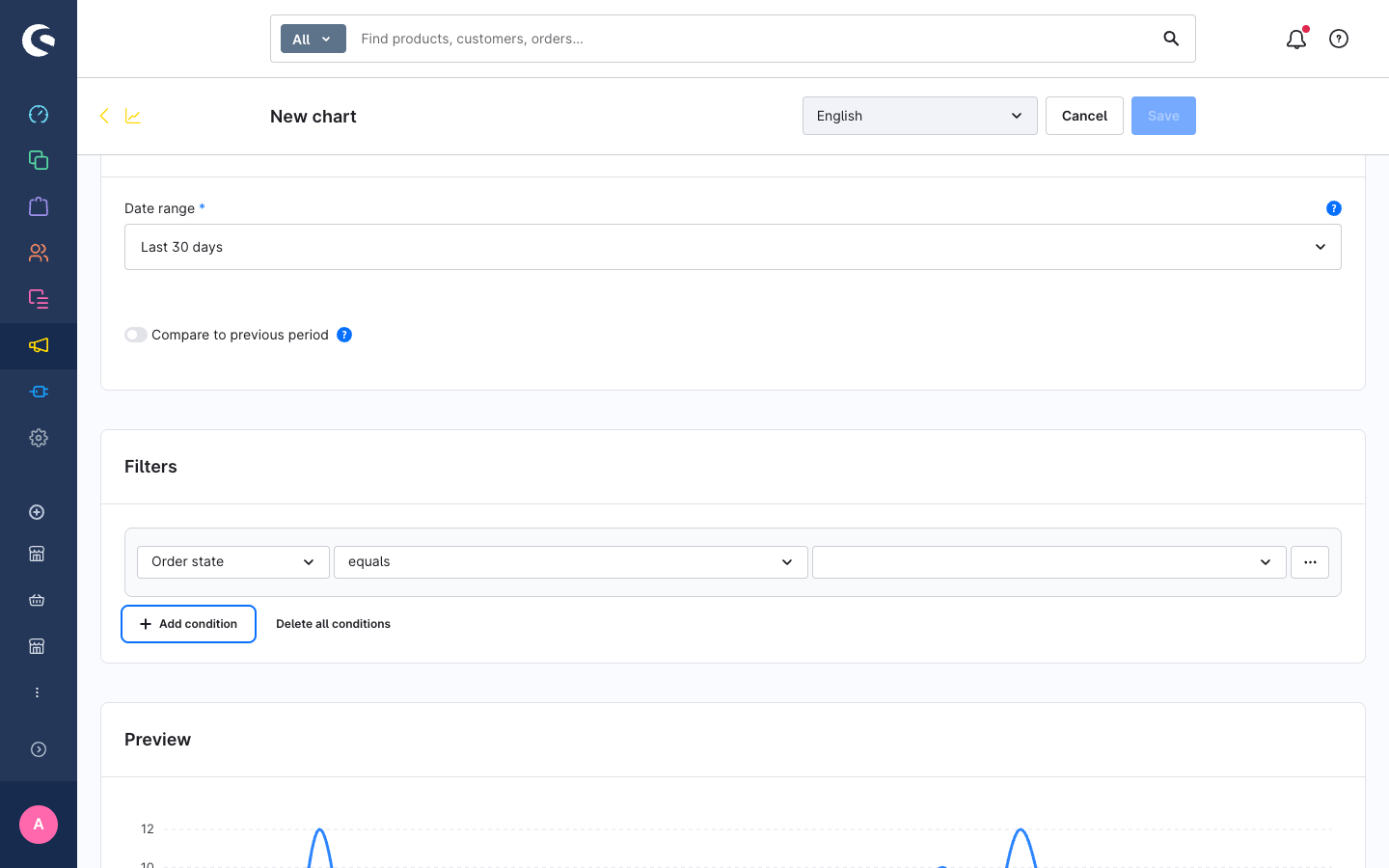Click the Date range field label
The height and width of the screenshot is (868, 1389).
159,208
